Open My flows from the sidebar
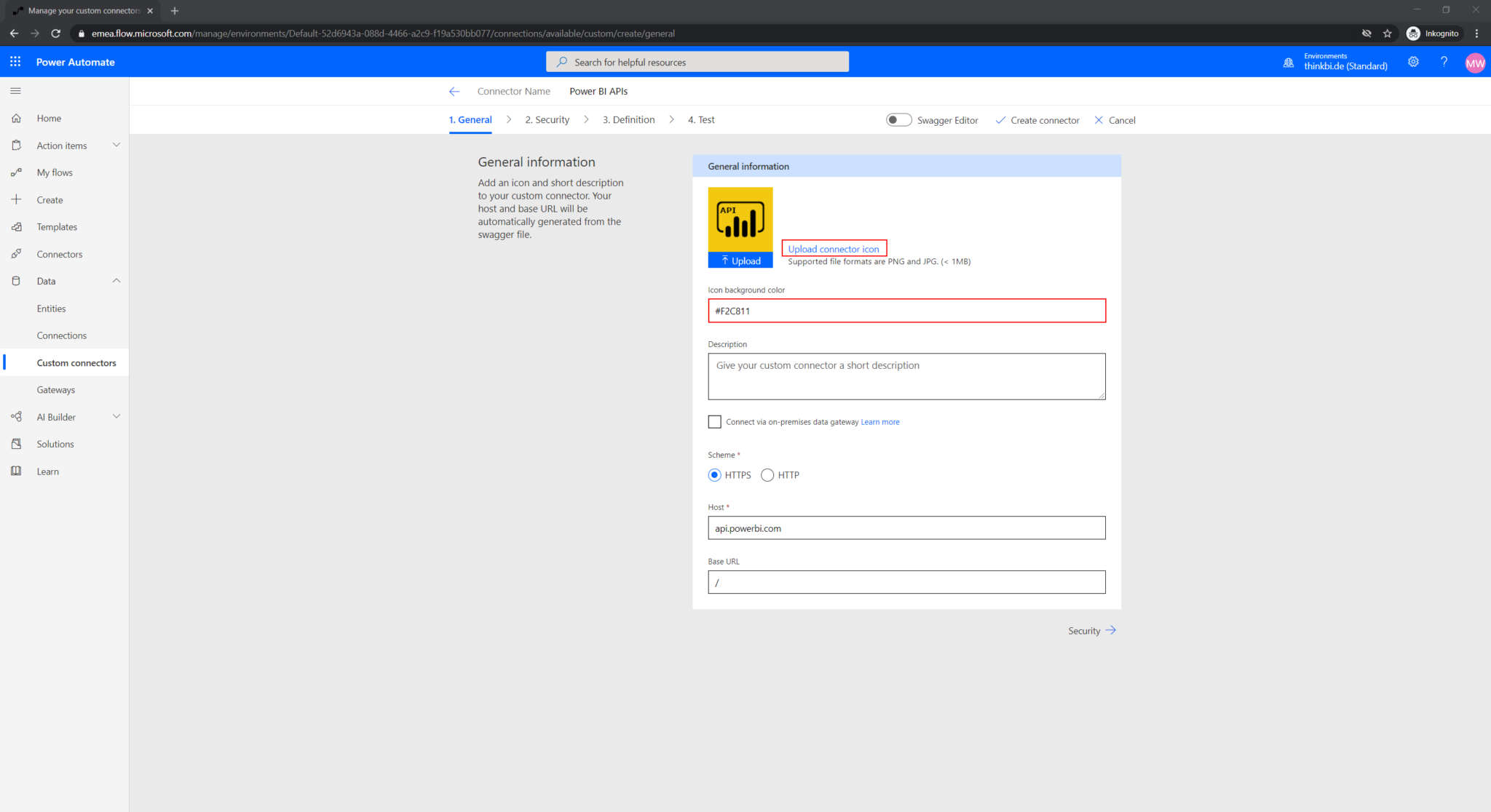This screenshot has width=1491, height=812. 54,172
